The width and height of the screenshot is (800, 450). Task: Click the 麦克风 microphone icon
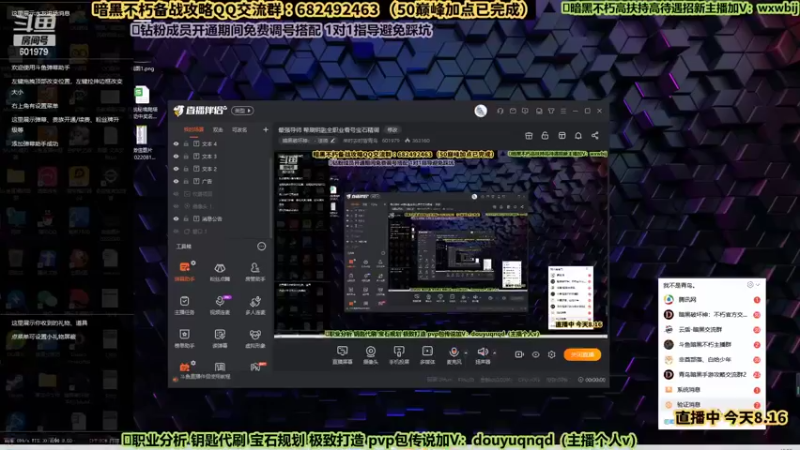tap(454, 355)
